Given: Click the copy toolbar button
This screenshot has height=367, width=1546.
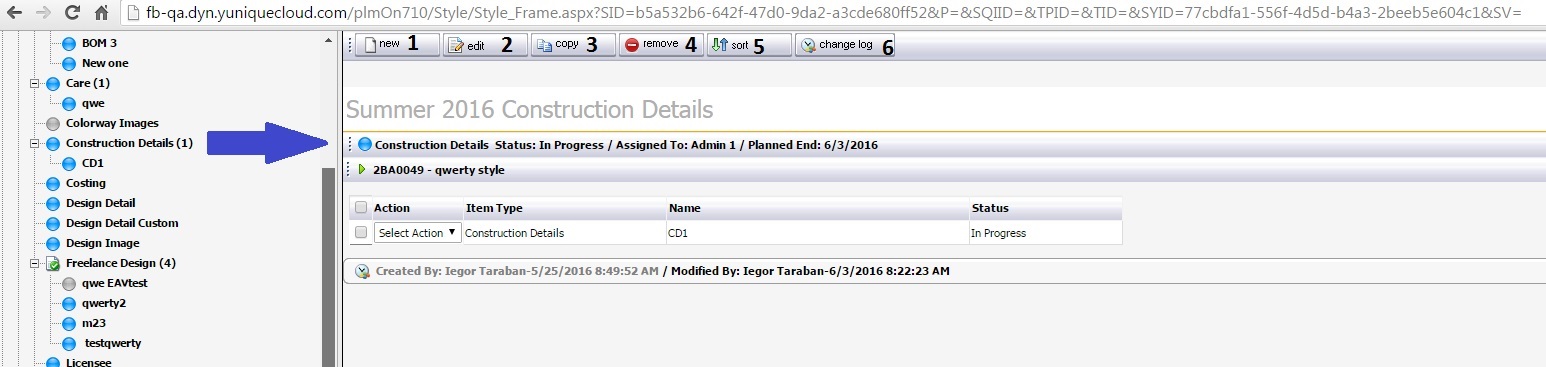Looking at the screenshot, I should coord(572,45).
